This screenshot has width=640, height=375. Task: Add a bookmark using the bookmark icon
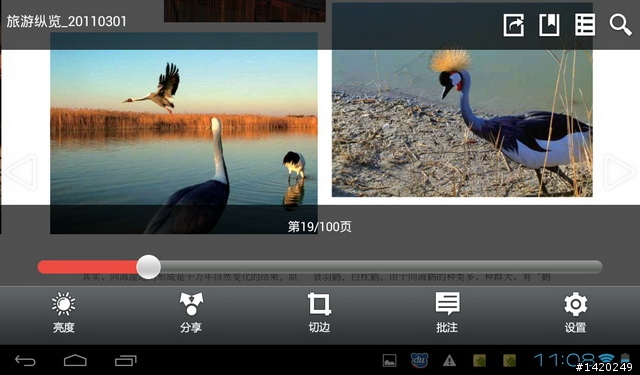point(549,25)
